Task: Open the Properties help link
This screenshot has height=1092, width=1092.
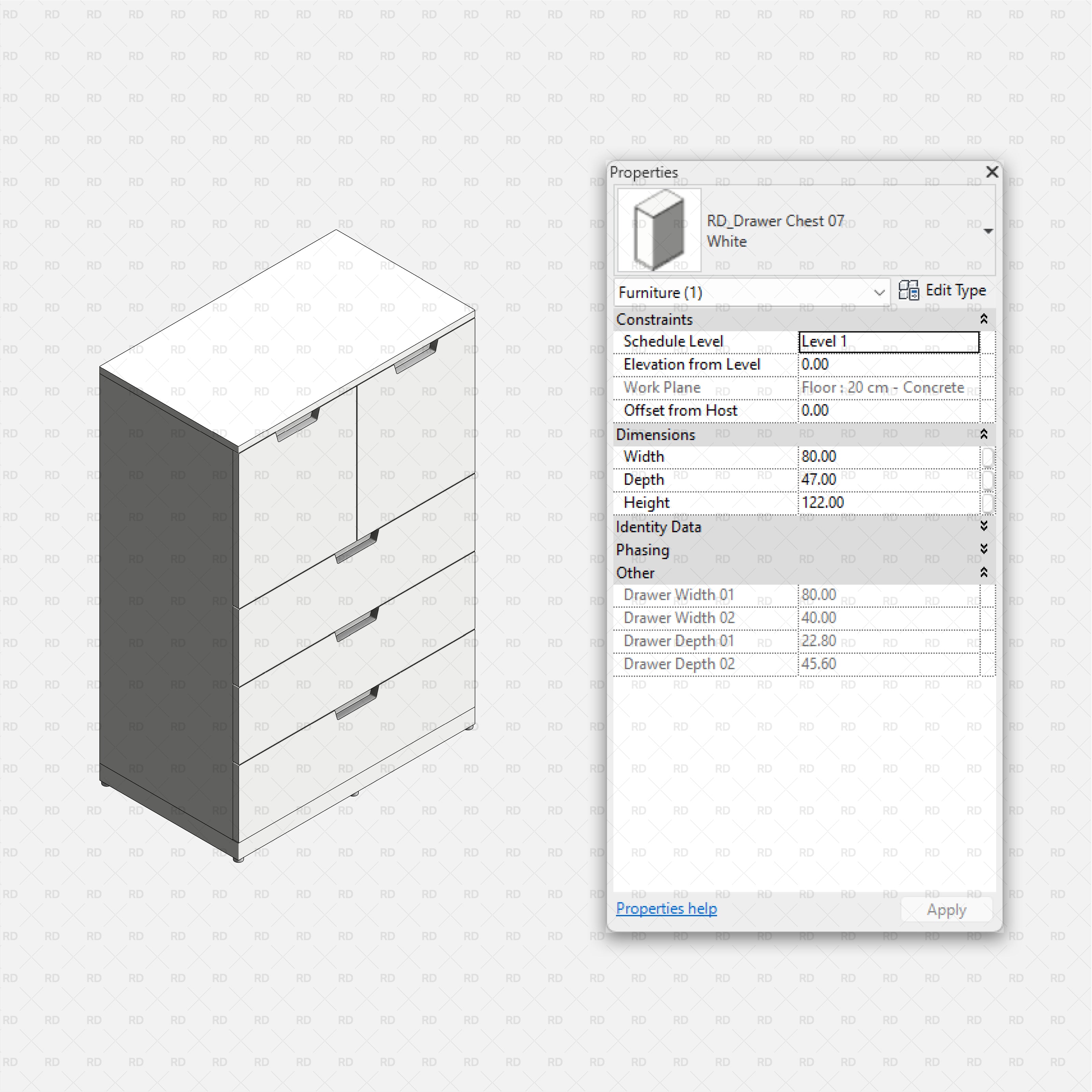Action: click(666, 908)
